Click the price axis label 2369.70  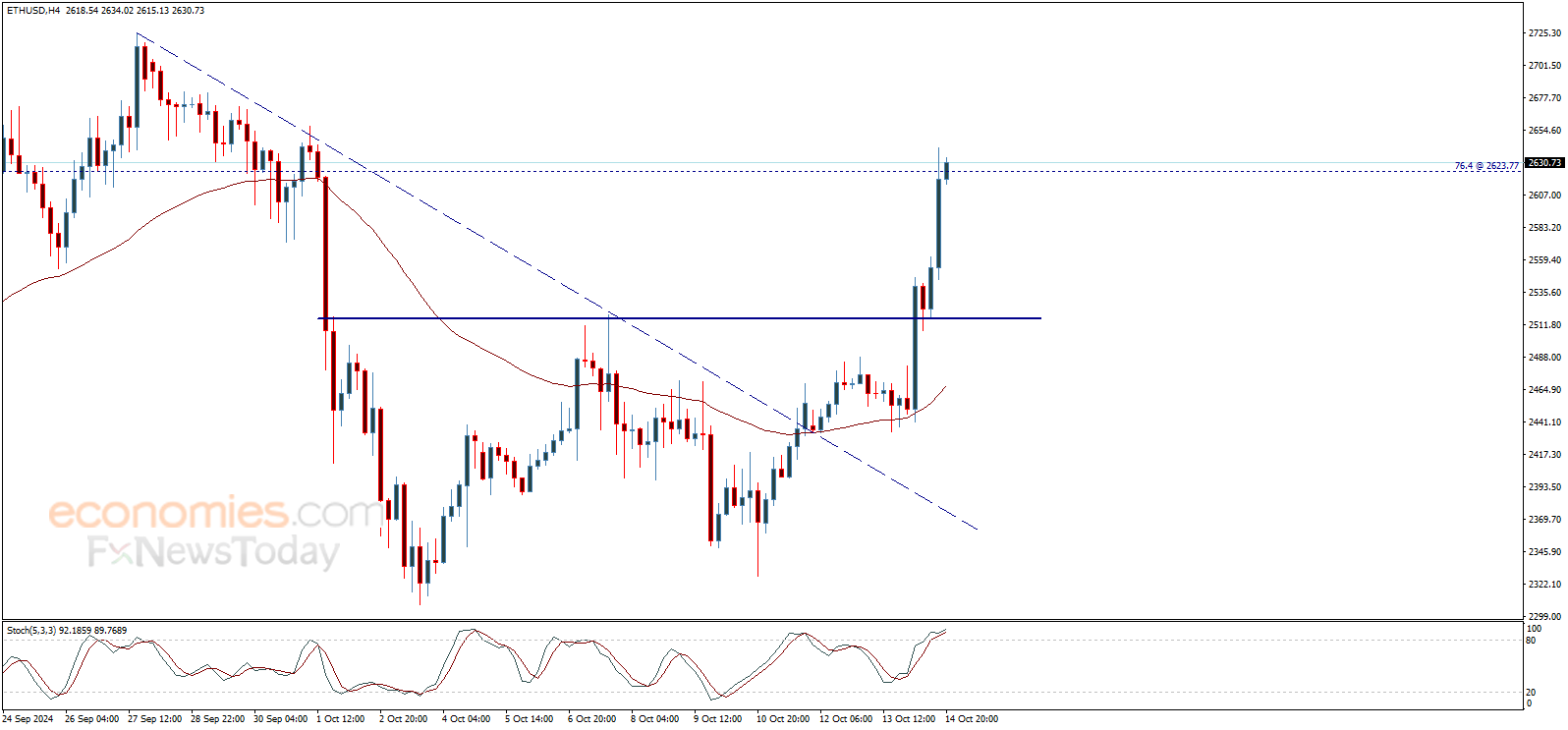coord(1544,520)
